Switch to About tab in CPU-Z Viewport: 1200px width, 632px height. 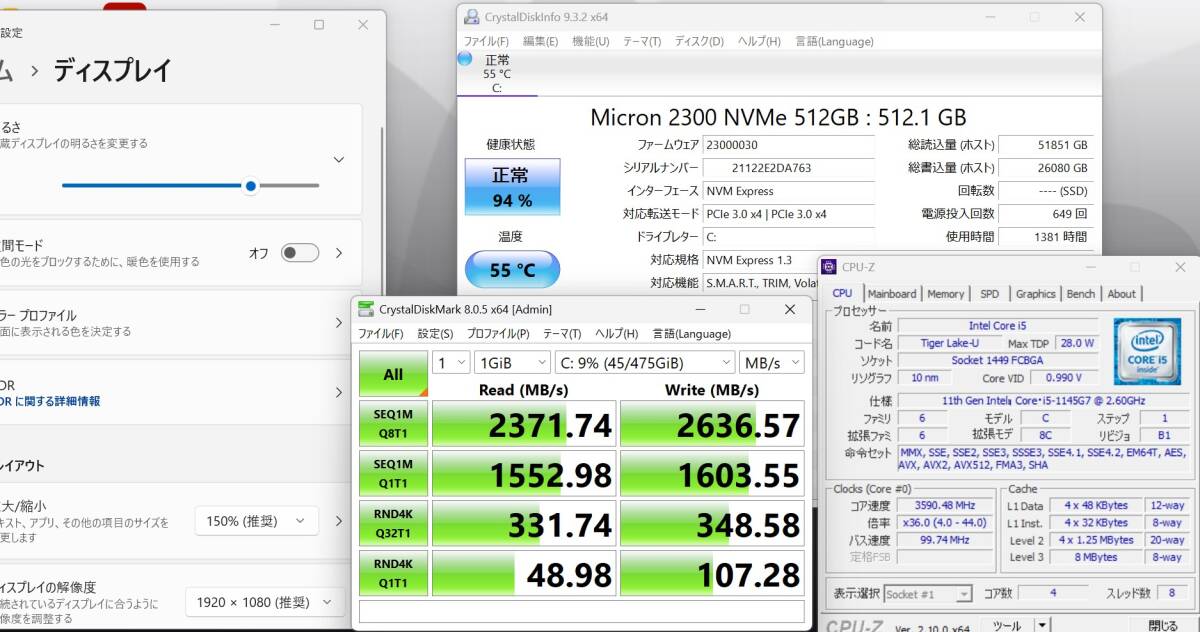[x=1122, y=294]
